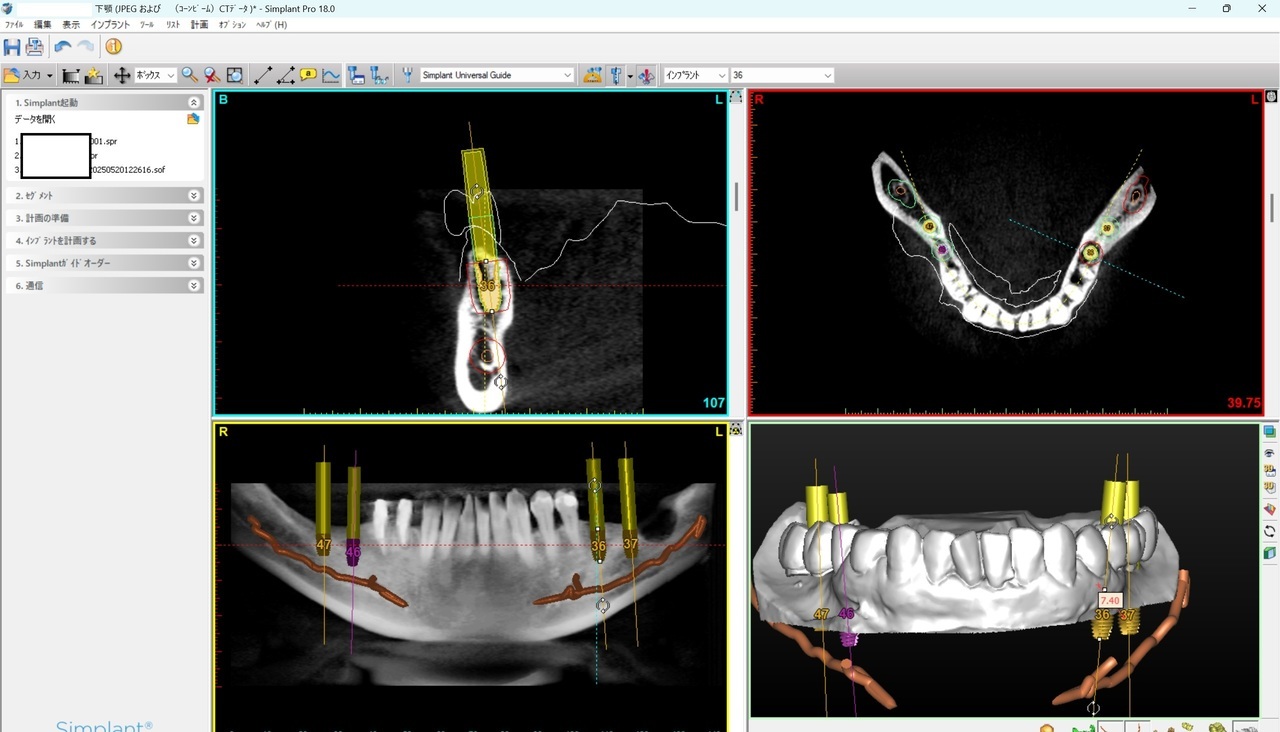Click the upper 3D label icon
The height and width of the screenshot is (732, 1280).
click(1270, 470)
